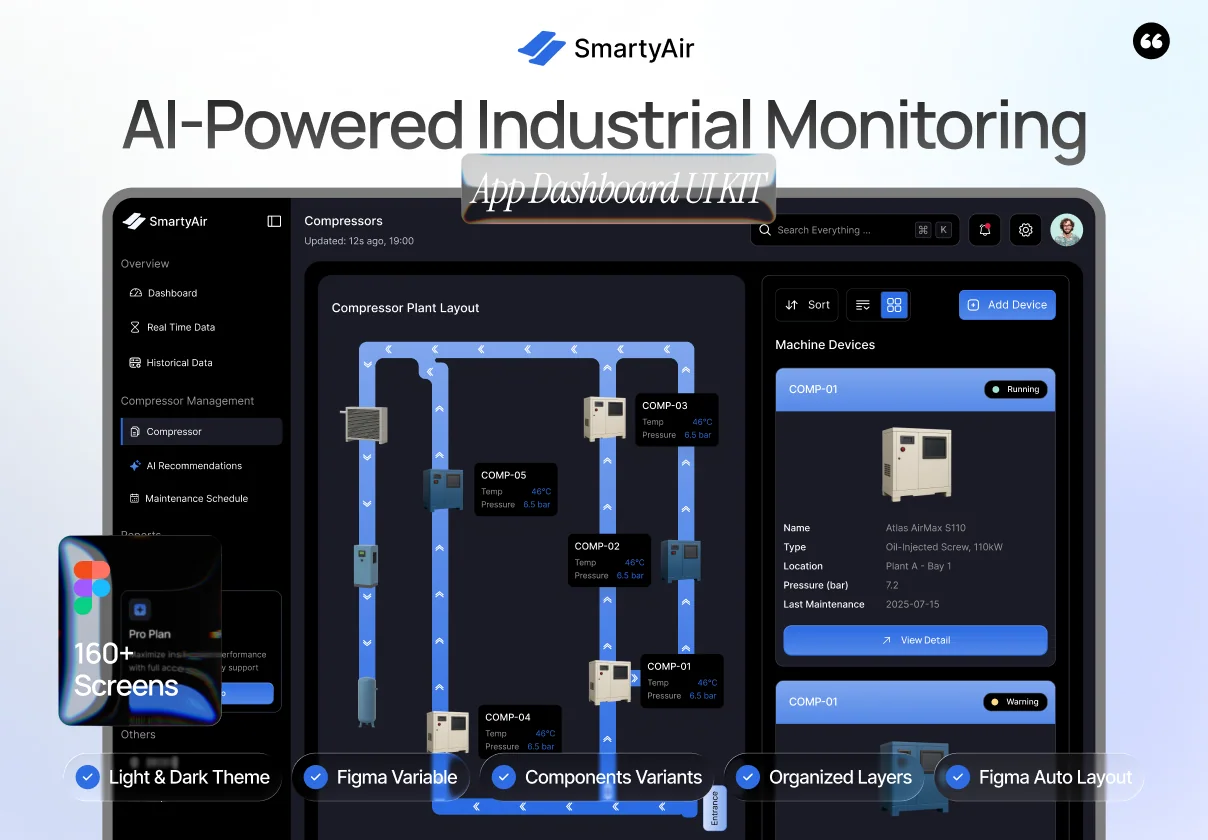The width and height of the screenshot is (1208, 840).
Task: Click the COMP-03 info tooltip
Action: [677, 420]
